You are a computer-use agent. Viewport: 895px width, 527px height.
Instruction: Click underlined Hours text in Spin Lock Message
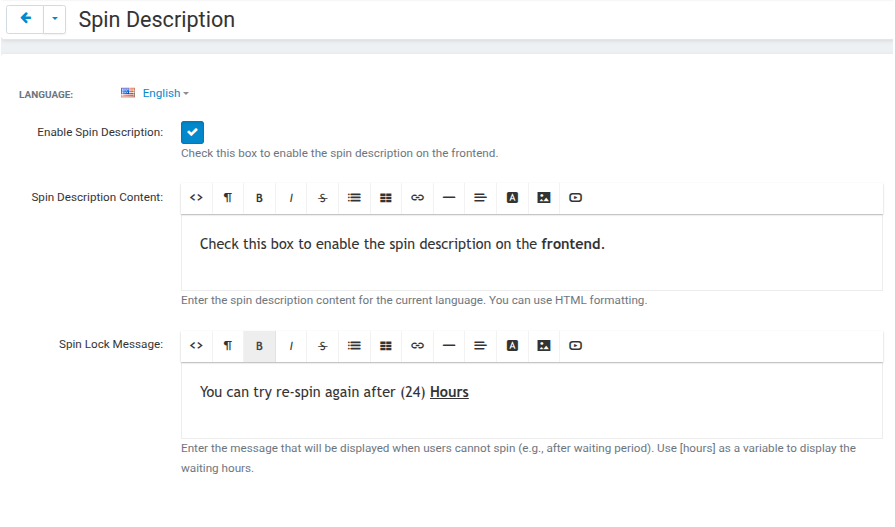tap(449, 392)
